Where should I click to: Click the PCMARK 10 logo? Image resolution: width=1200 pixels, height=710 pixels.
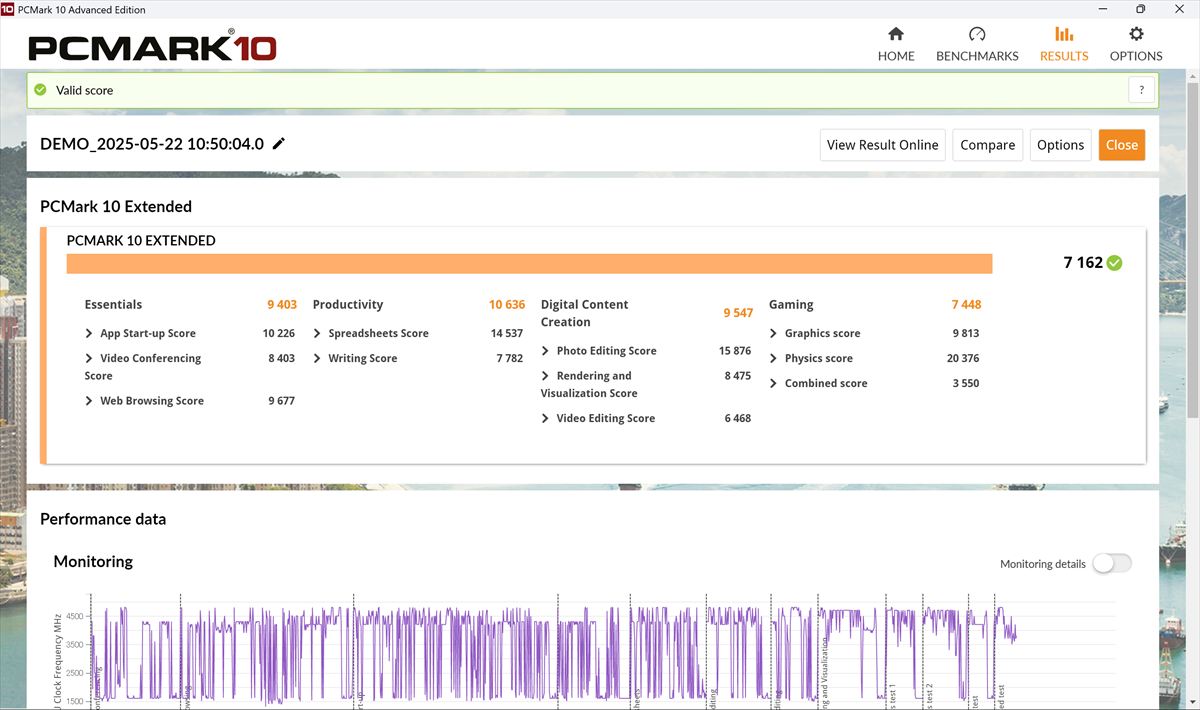coord(152,46)
